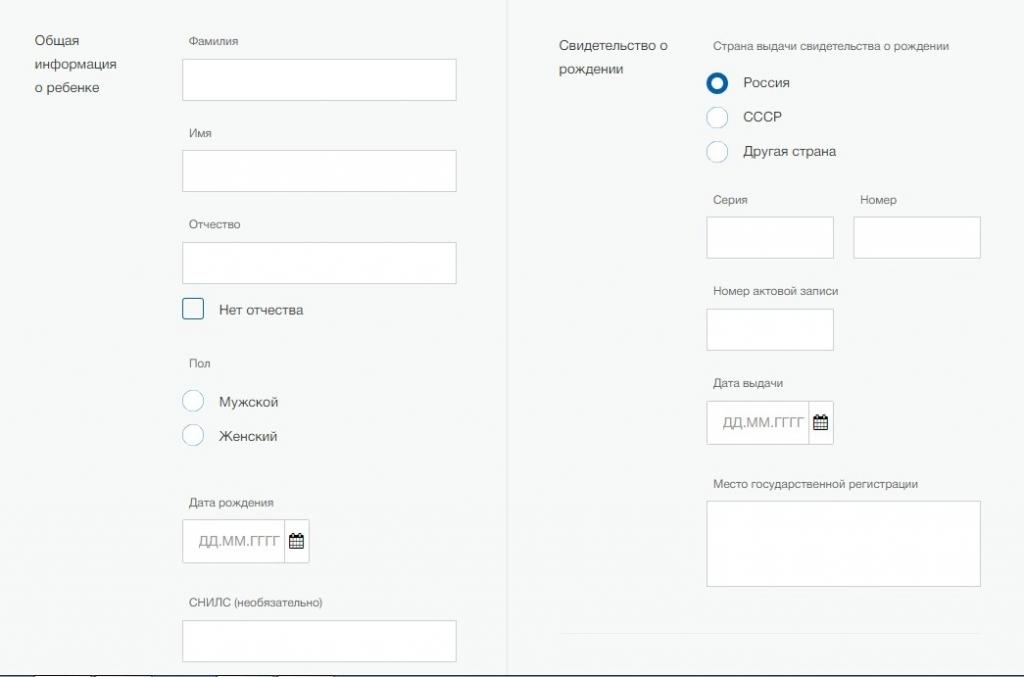Open the calendar picker for Дата выдачи

click(x=822, y=422)
